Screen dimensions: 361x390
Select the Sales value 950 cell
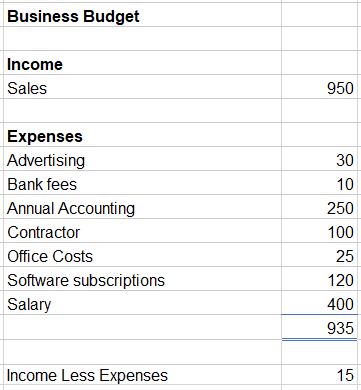point(319,87)
